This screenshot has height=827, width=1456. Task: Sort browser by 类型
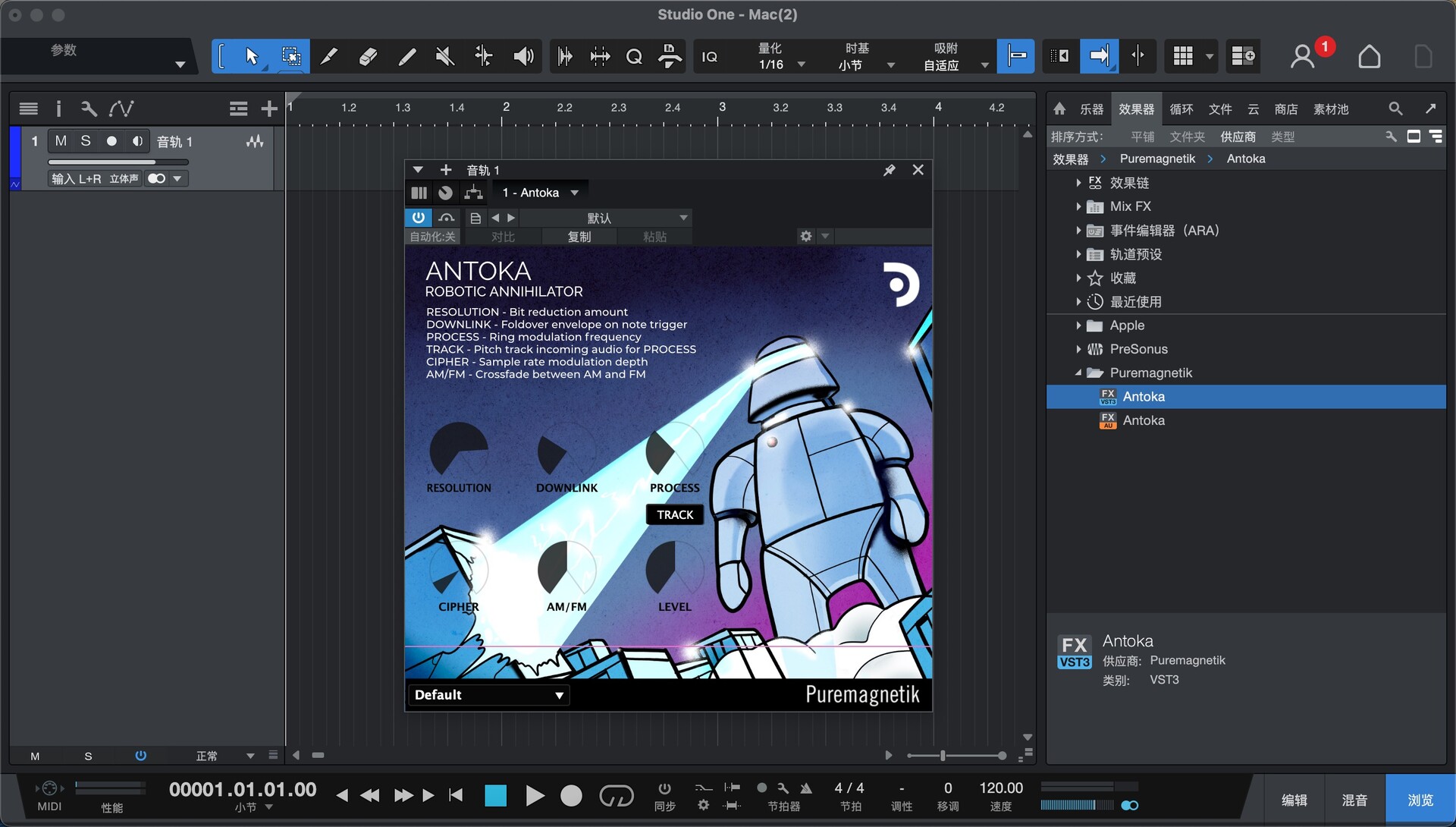coord(1282,137)
